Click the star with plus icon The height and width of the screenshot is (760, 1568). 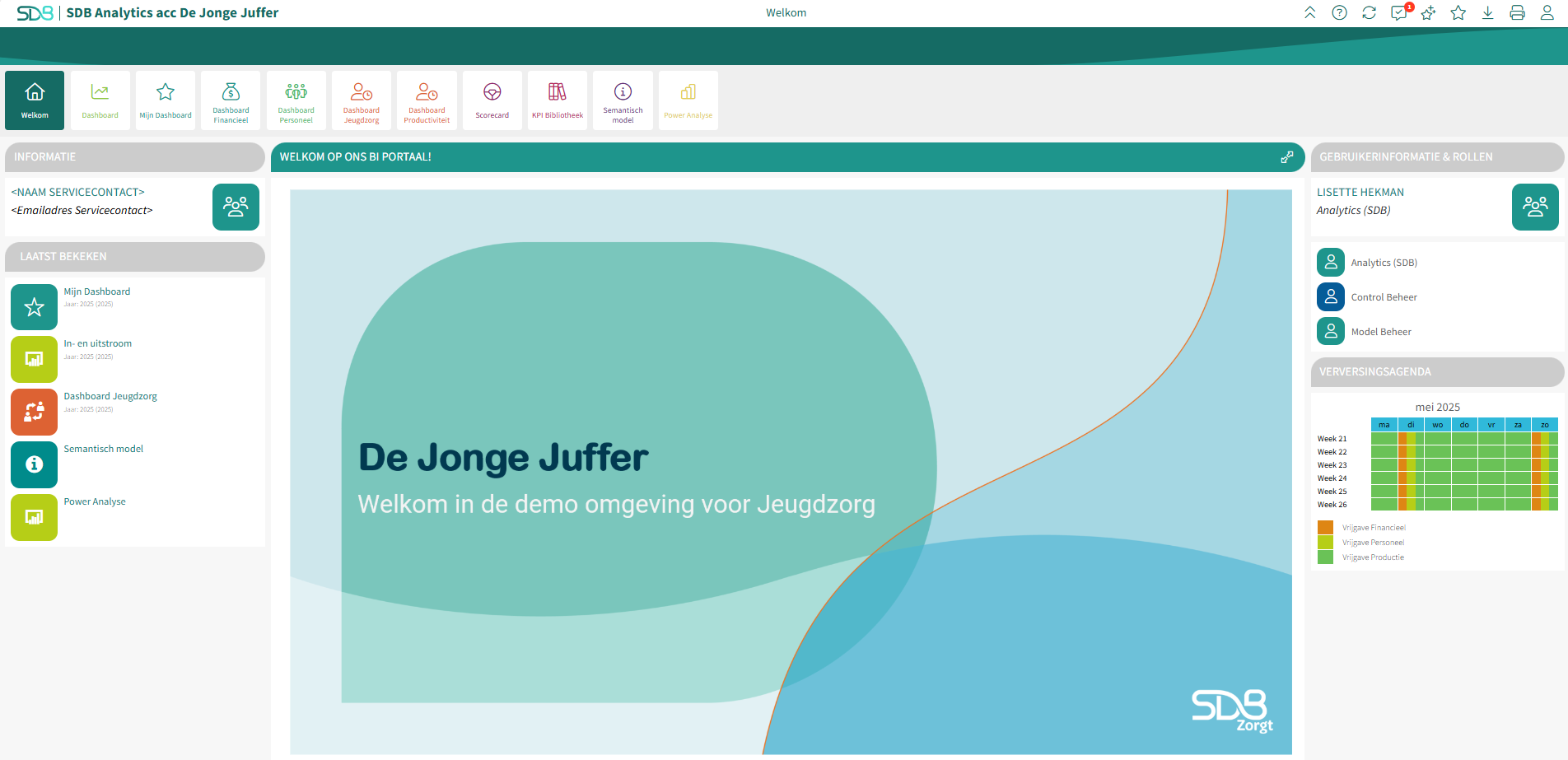click(1429, 12)
